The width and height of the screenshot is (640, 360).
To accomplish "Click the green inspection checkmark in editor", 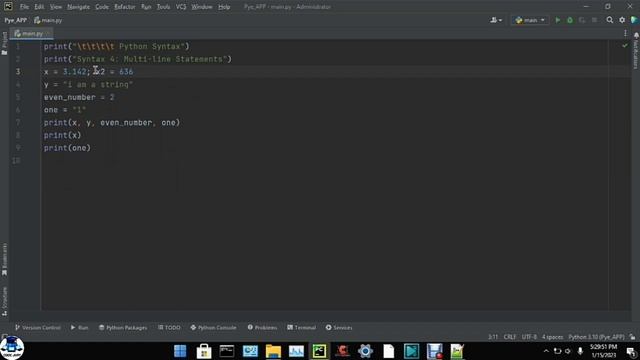I will pos(624,46).
